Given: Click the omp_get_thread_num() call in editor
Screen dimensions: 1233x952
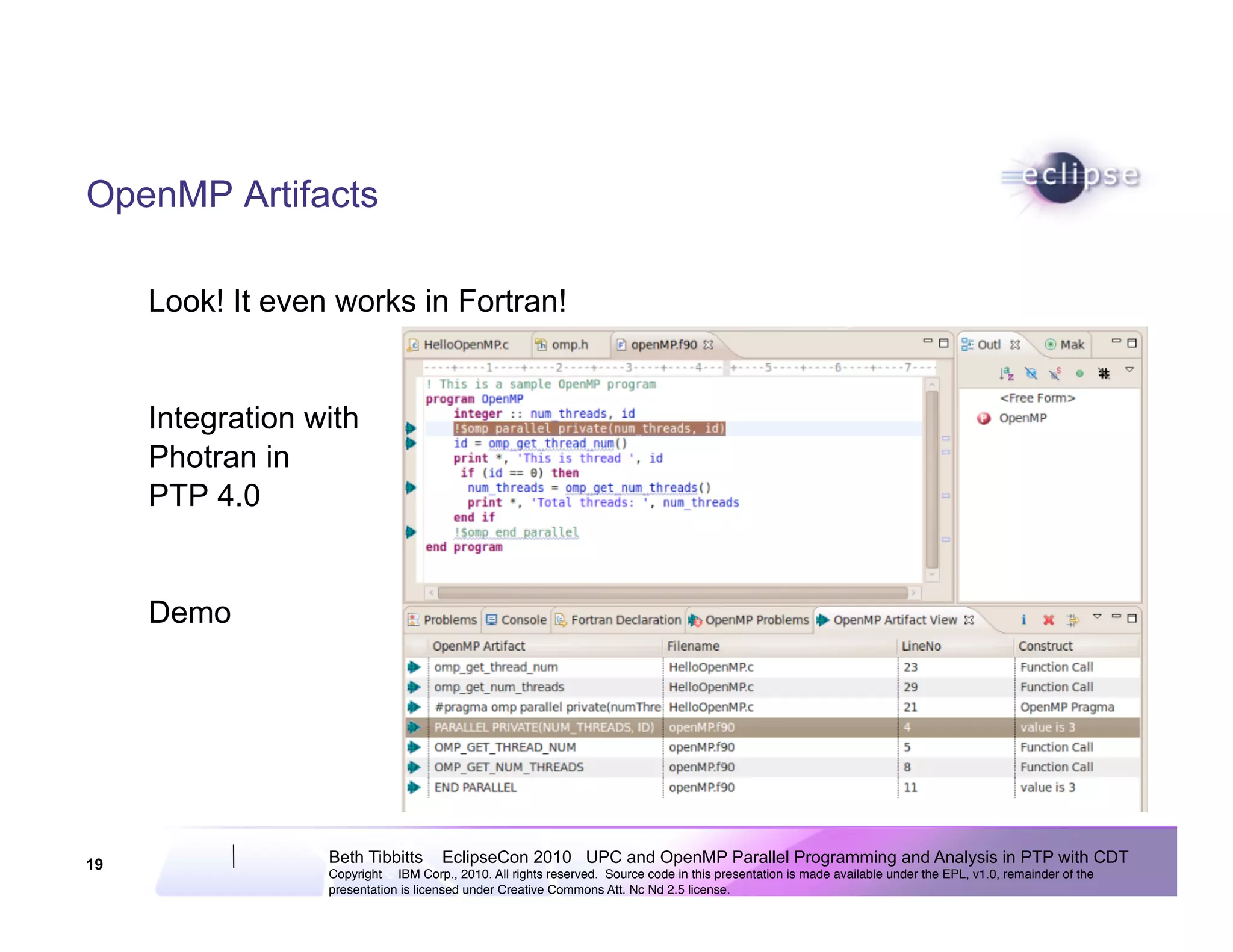Looking at the screenshot, I should click(x=557, y=444).
